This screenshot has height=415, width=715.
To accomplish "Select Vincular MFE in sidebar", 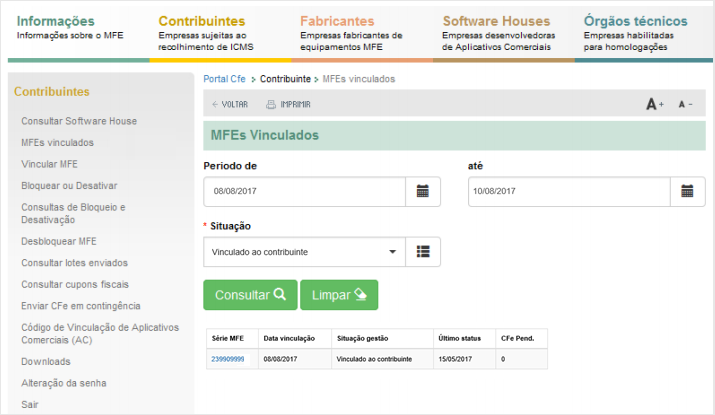I will (49, 163).
